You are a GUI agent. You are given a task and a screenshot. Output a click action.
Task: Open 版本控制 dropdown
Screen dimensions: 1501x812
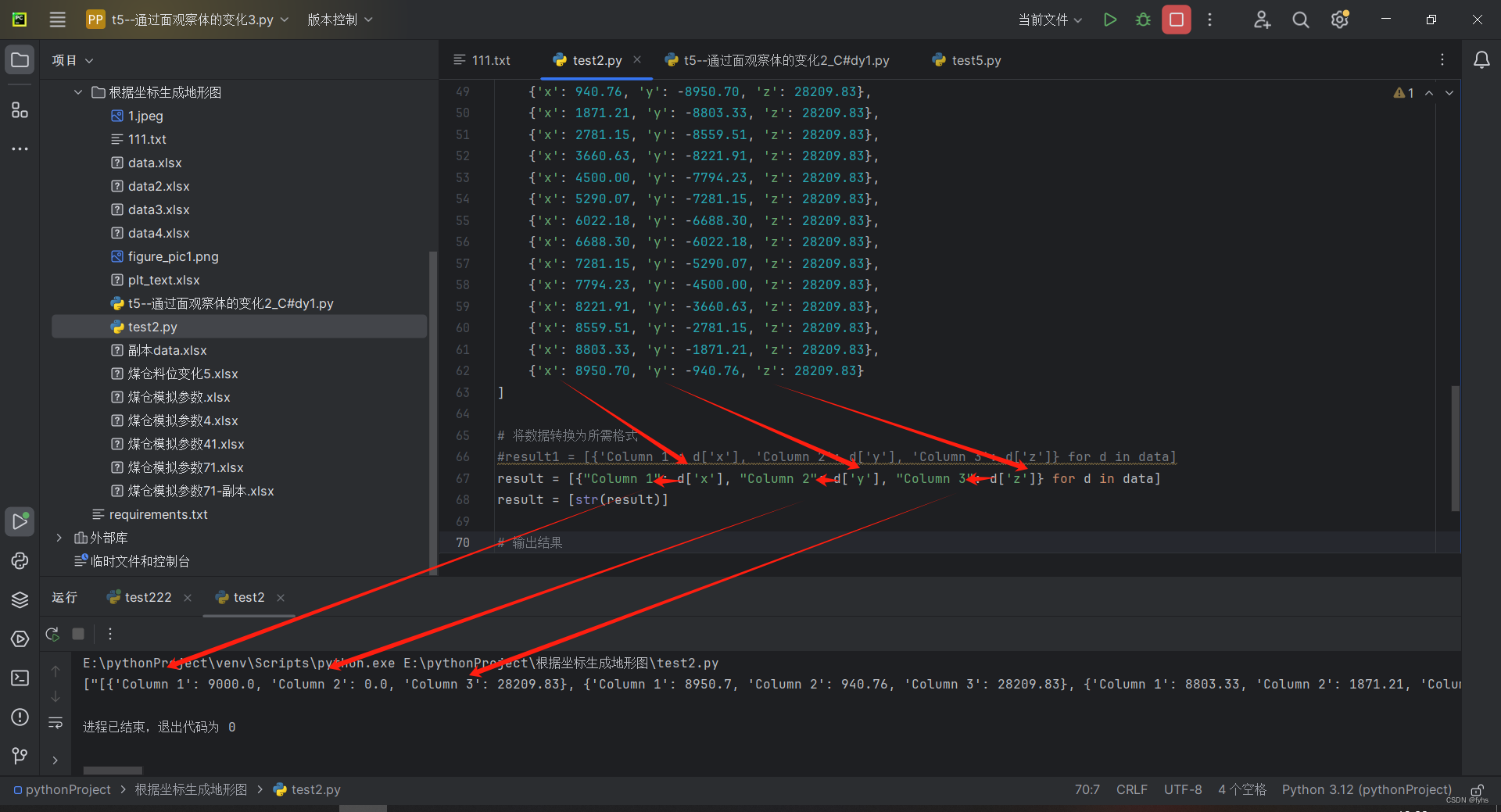pos(339,20)
